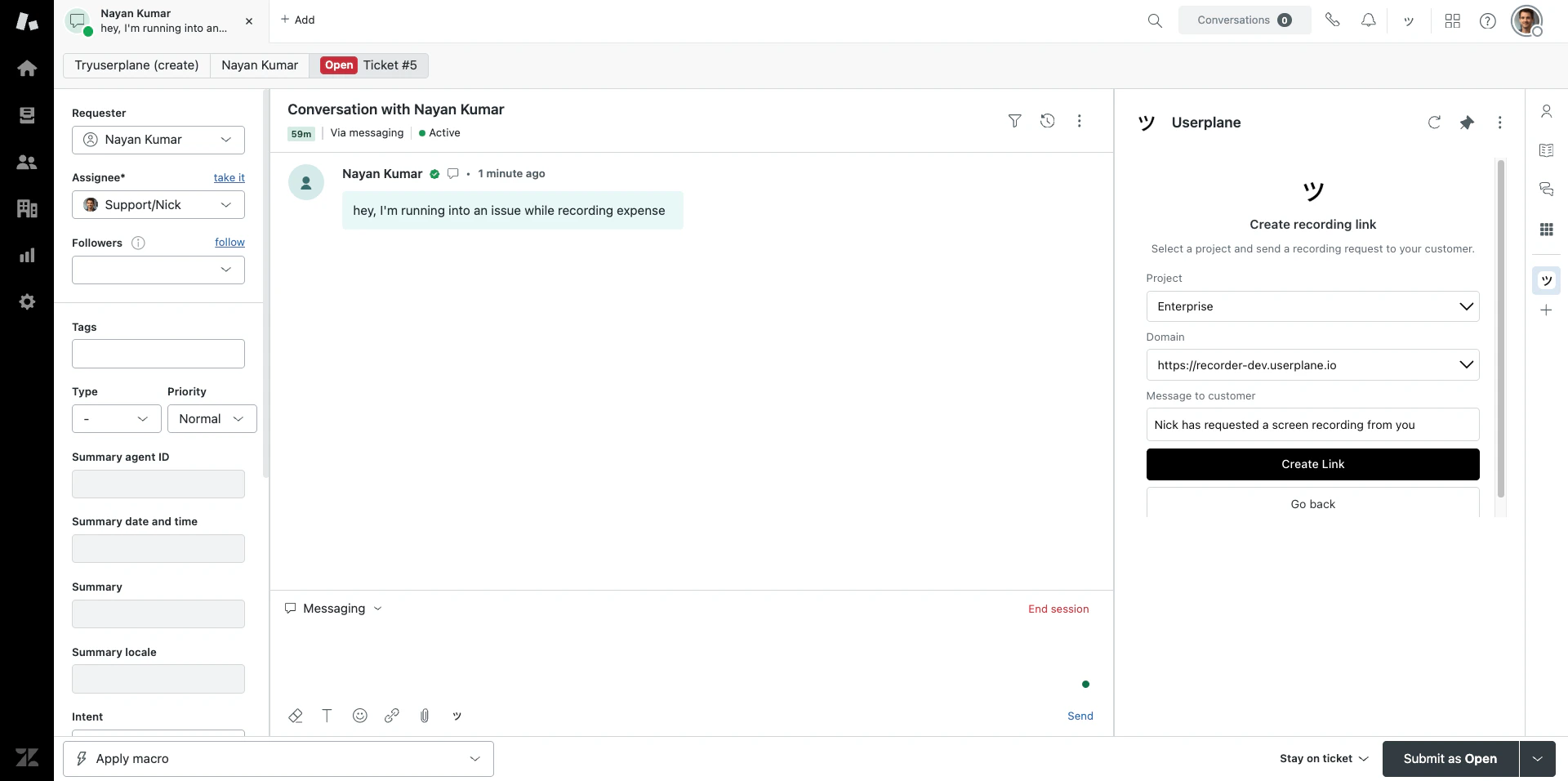The height and width of the screenshot is (781, 1568).
Task: Open Stay on ticket dropdown
Action: (x=1324, y=759)
